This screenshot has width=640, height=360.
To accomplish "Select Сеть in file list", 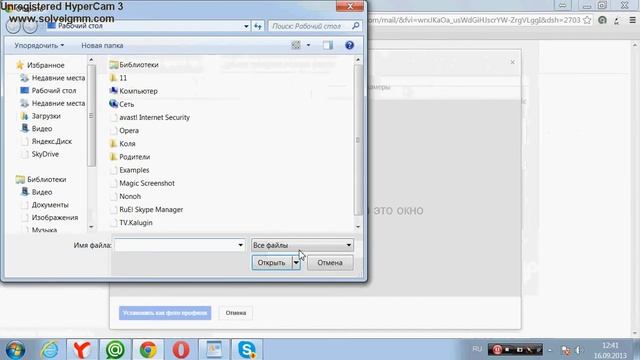I will [x=126, y=104].
